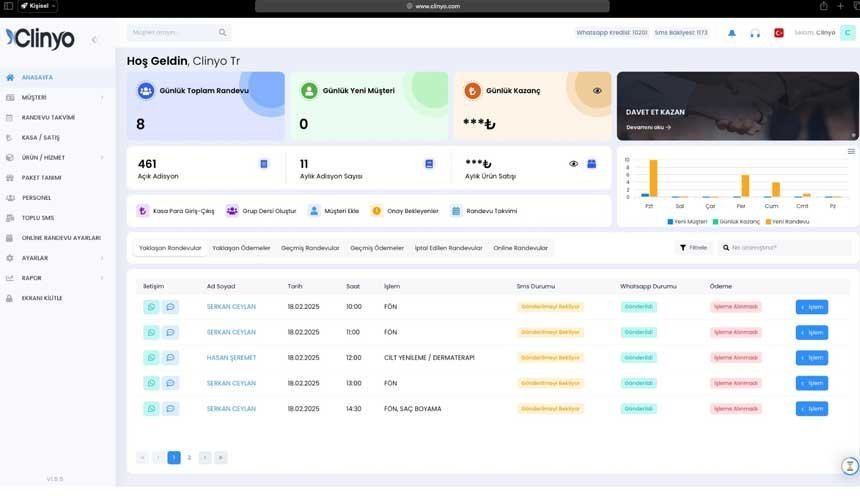Toggle the browser sidebar icon
This screenshot has width=860, height=504.
tap(8, 6)
